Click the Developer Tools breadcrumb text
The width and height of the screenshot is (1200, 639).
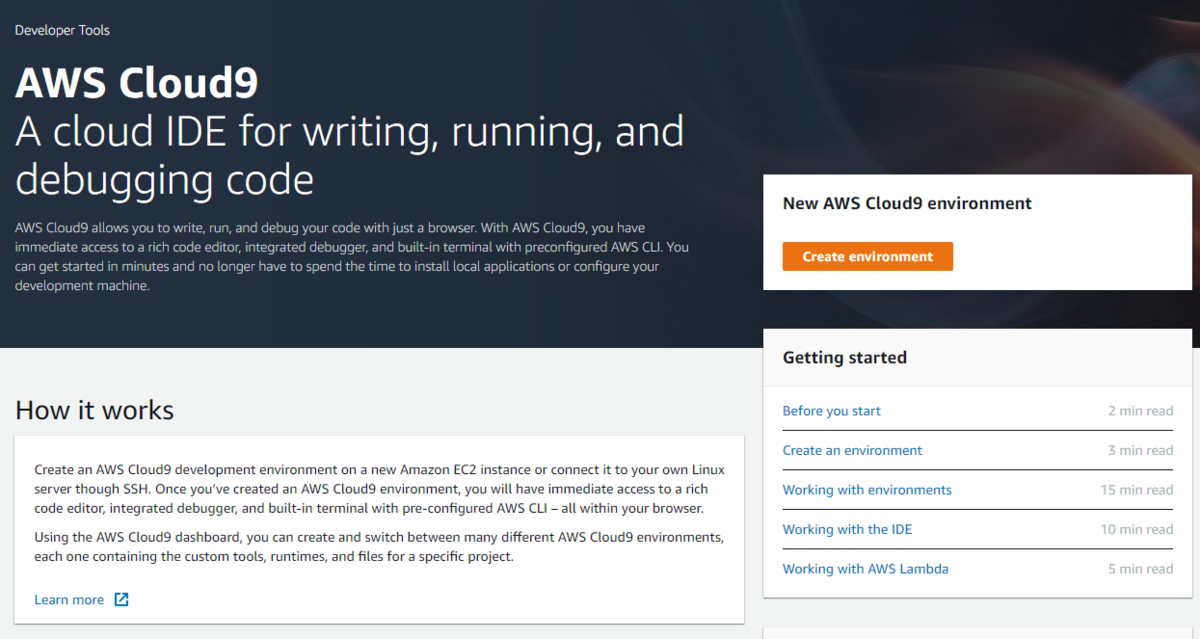(62, 30)
